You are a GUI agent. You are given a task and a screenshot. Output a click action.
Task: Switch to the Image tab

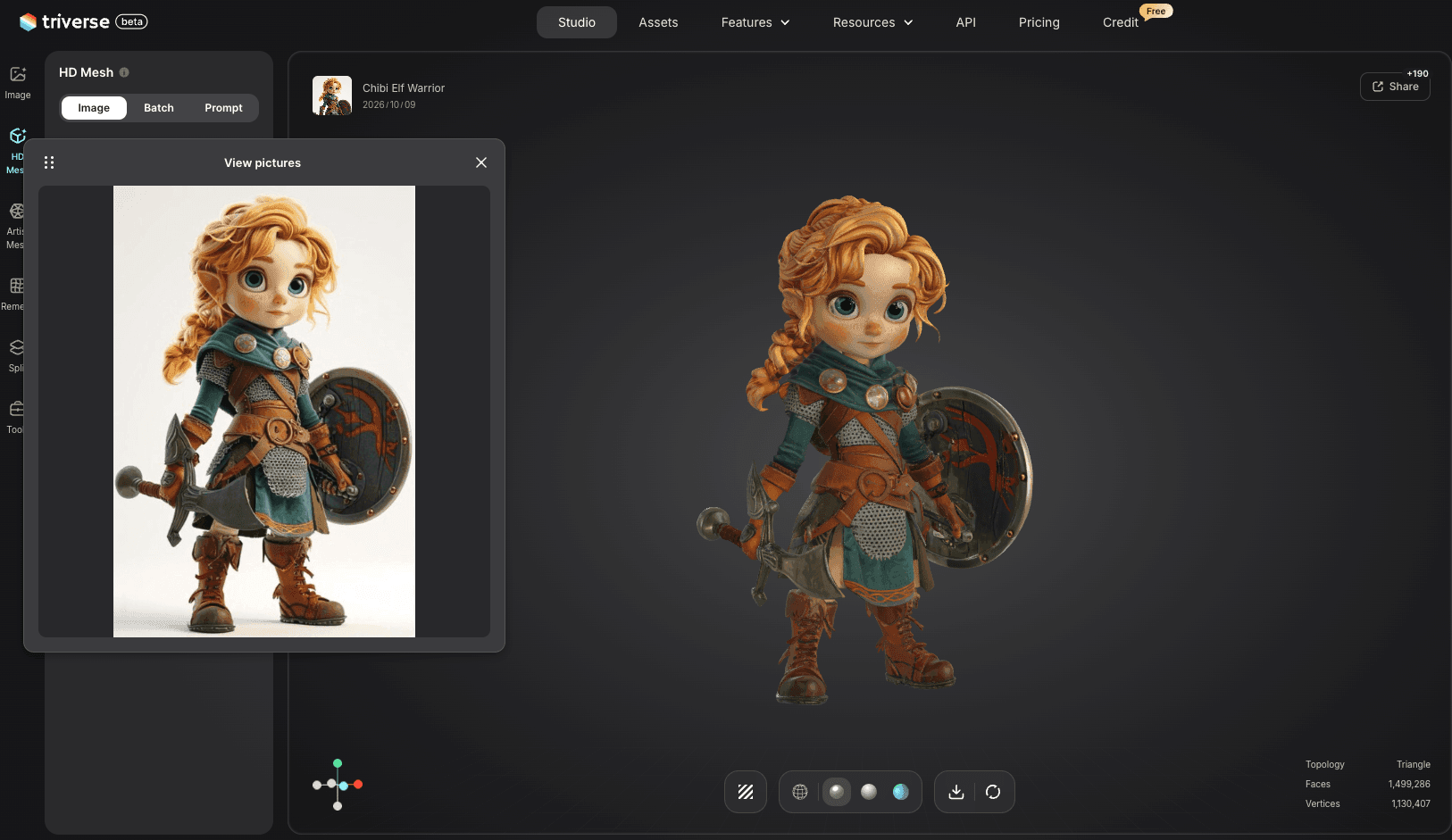click(94, 108)
